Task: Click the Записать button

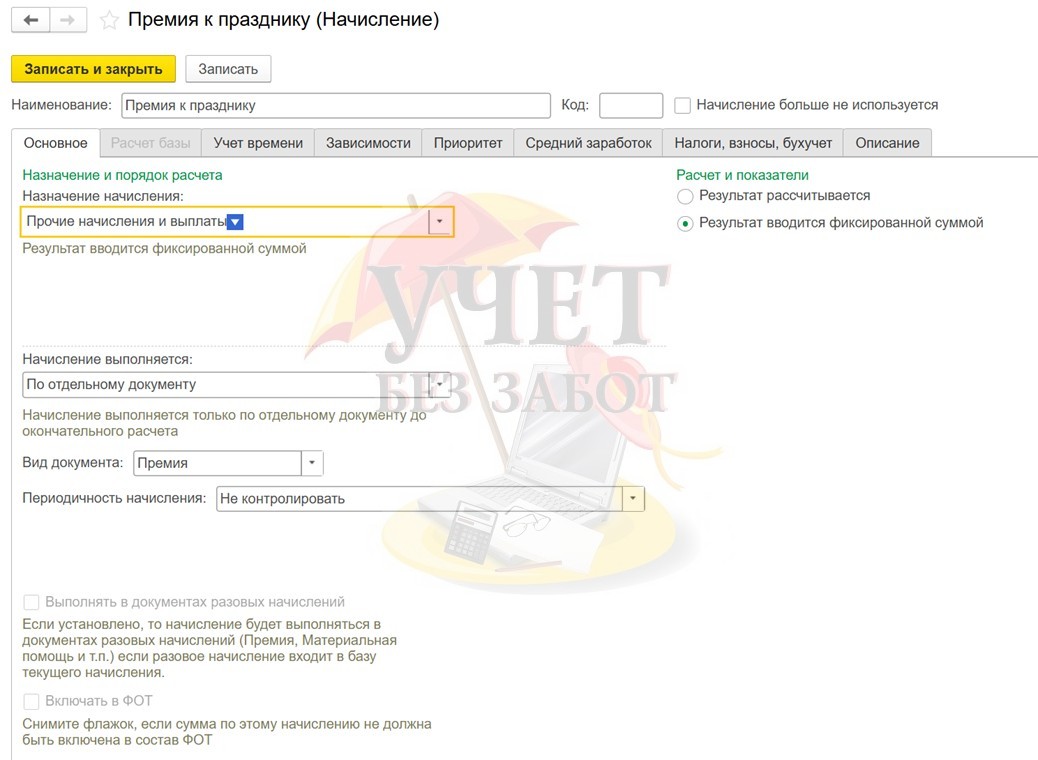Action: click(x=228, y=69)
